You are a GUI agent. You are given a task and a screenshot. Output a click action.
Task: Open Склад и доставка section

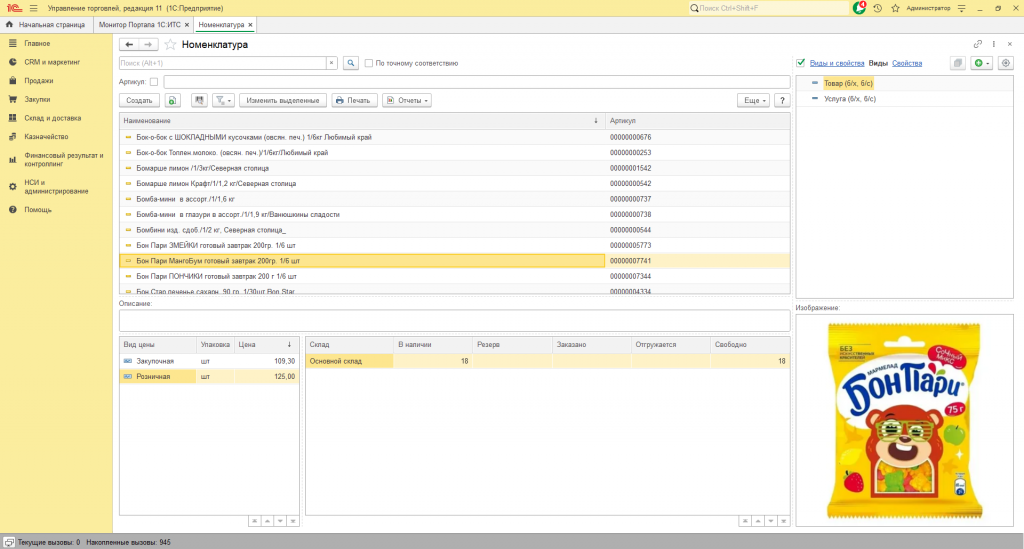(x=53, y=118)
